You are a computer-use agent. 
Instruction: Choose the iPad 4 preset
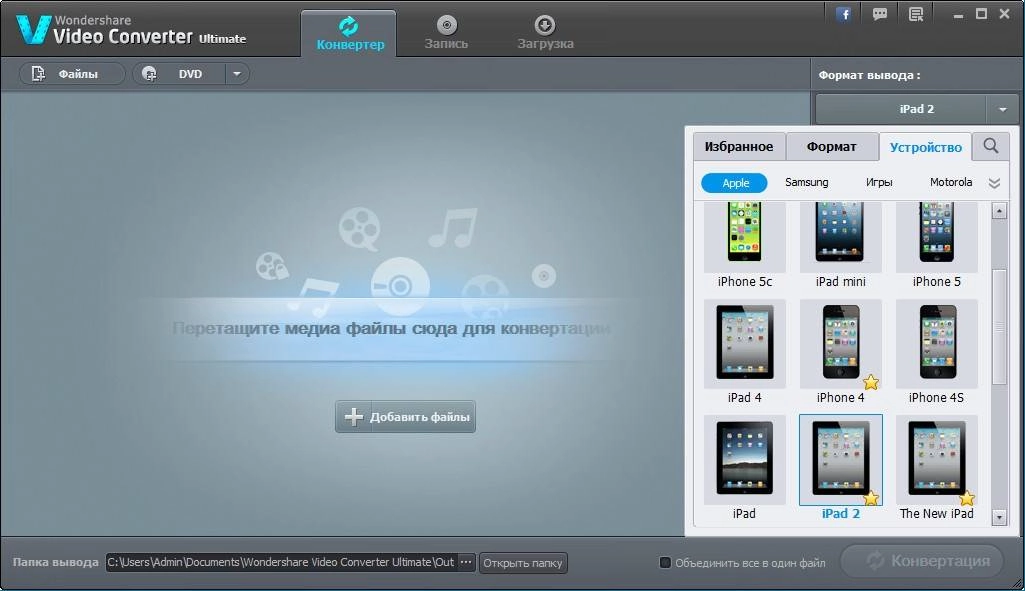click(x=745, y=352)
